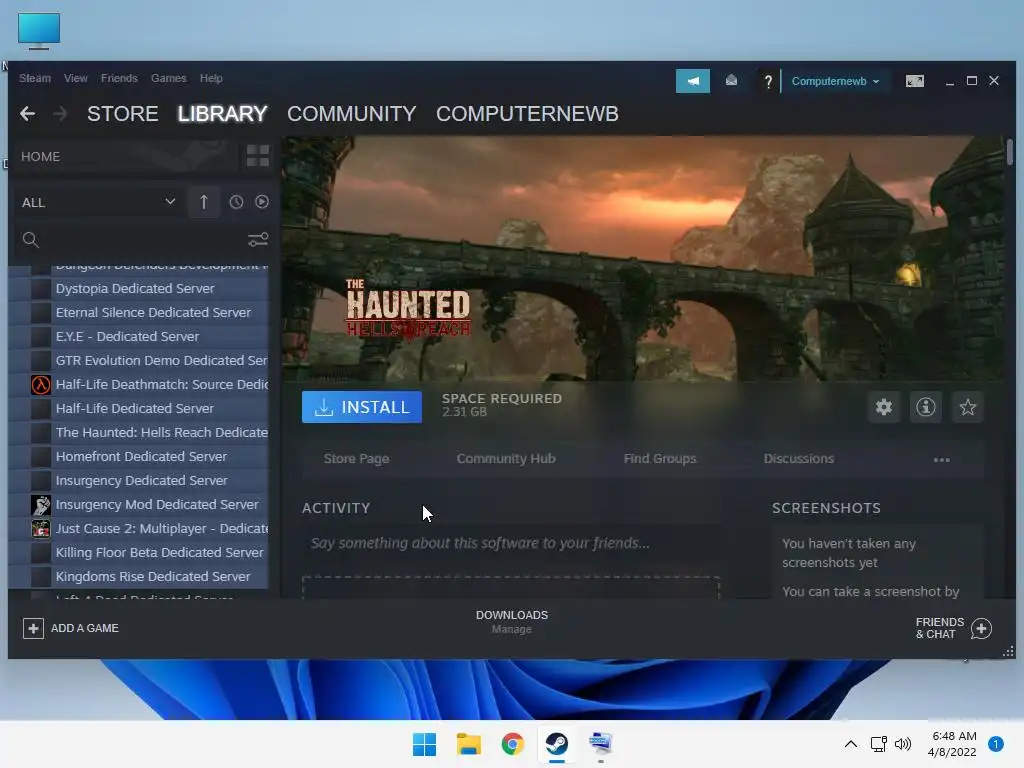1024x768 pixels.
Task: Add game to favorites star icon
Action: tap(967, 407)
